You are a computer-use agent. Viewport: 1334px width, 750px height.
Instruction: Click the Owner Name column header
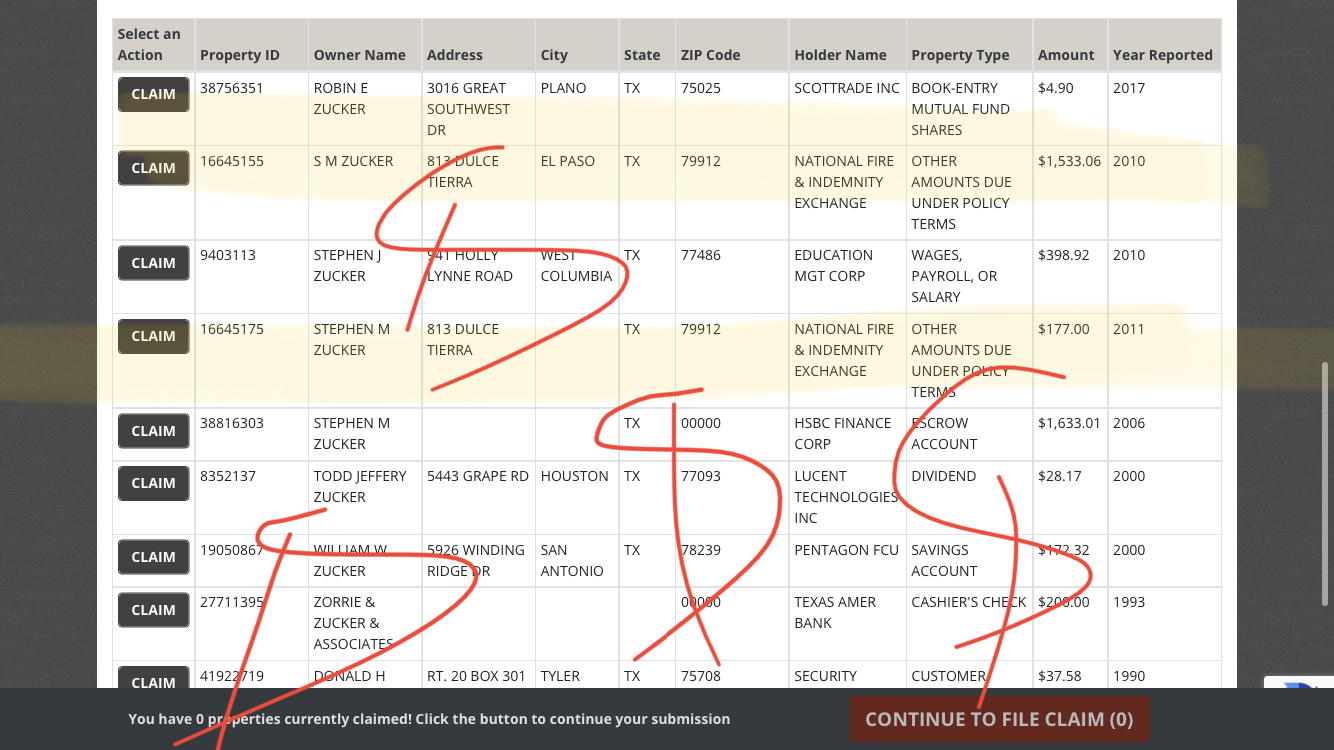[x=359, y=55]
